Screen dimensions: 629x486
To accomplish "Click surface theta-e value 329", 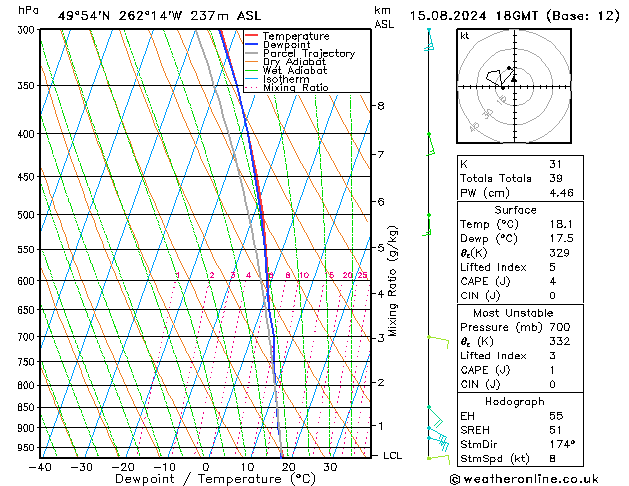I will [x=560, y=253].
